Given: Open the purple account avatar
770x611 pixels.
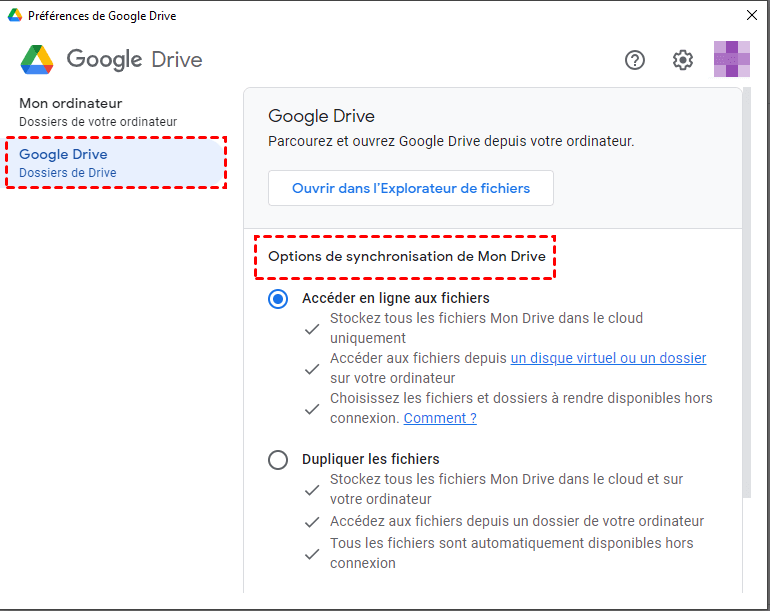Looking at the screenshot, I should pyautogui.click(x=732, y=59).
